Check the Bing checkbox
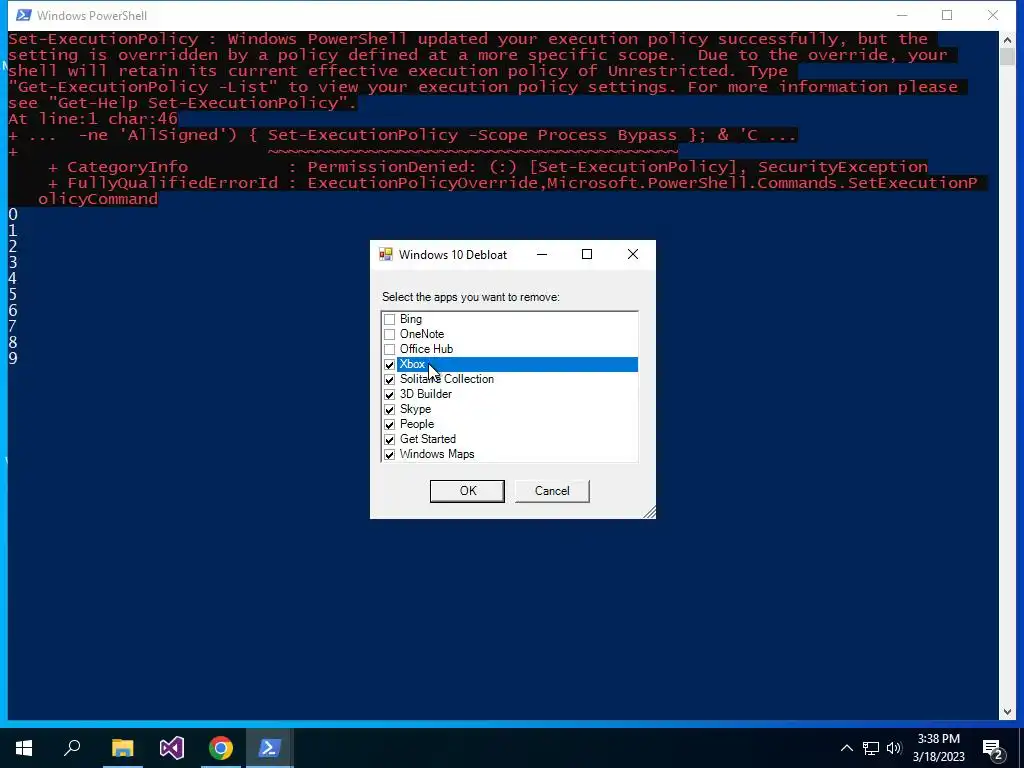The height and width of the screenshot is (768, 1024). tap(389, 319)
